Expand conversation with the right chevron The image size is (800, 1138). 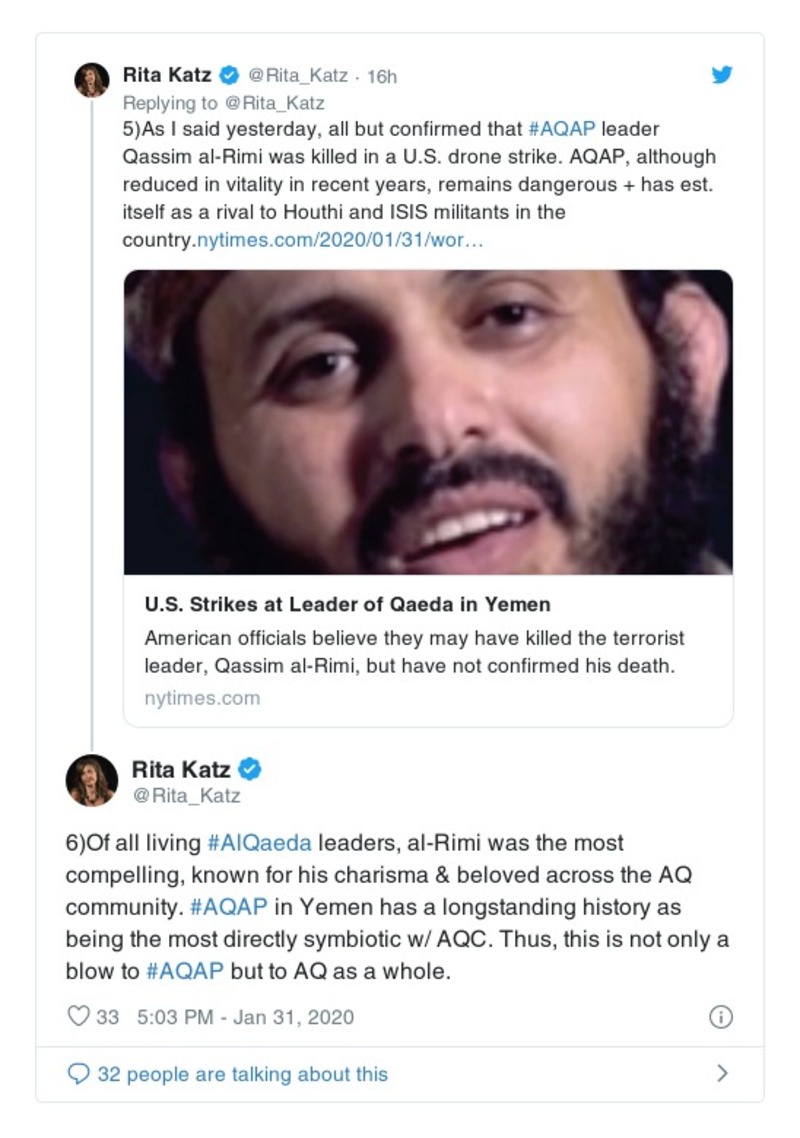pos(722,1074)
